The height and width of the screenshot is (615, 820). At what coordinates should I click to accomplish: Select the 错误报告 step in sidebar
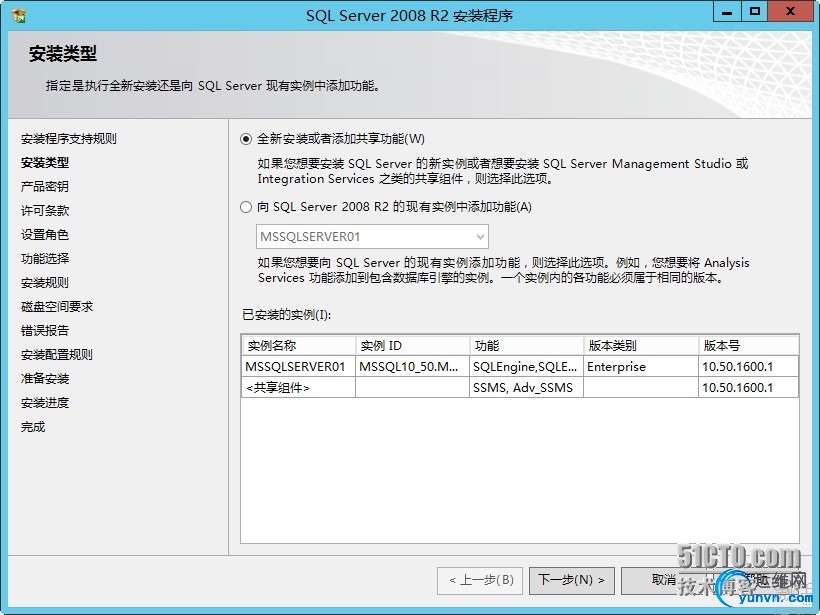point(45,331)
